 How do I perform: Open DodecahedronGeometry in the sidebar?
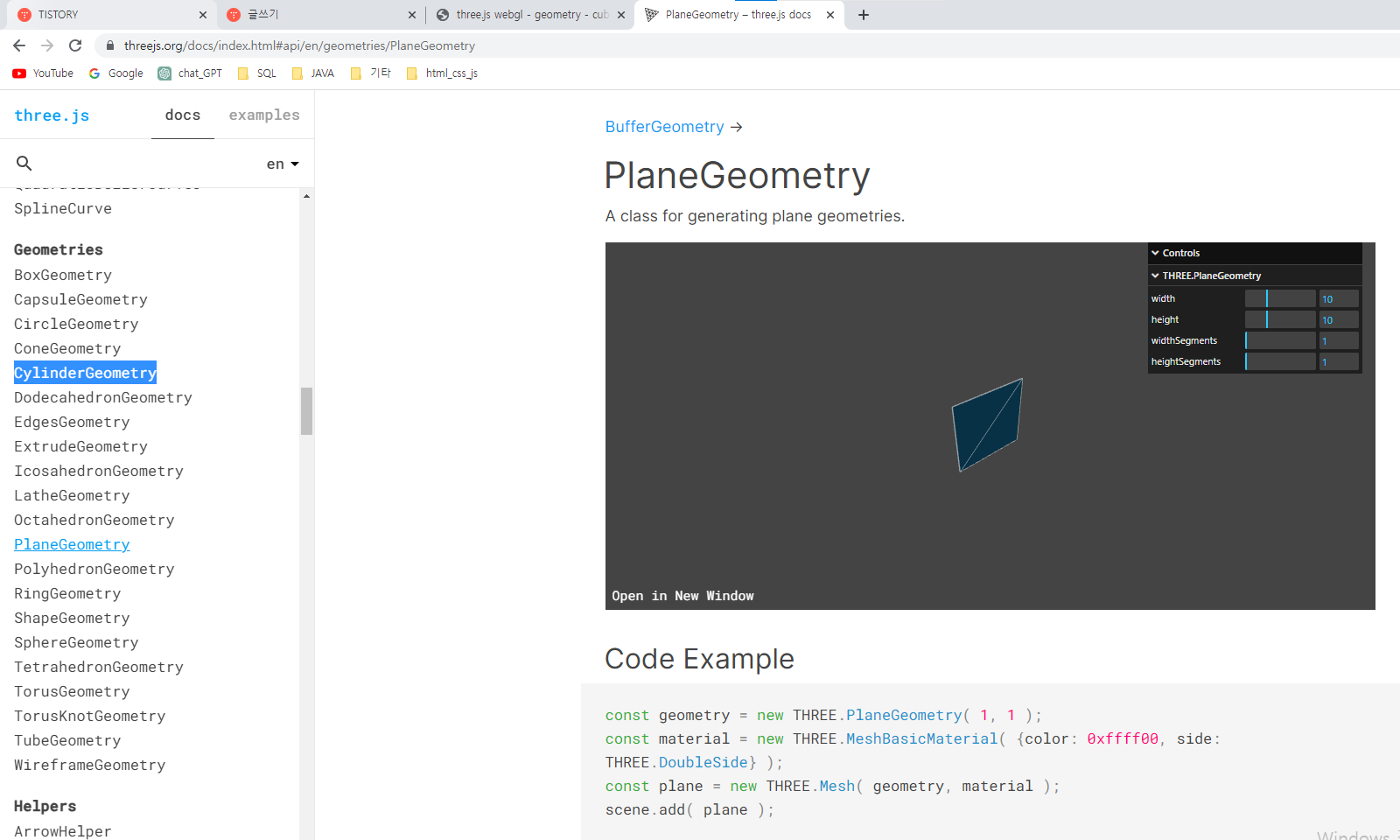click(103, 397)
